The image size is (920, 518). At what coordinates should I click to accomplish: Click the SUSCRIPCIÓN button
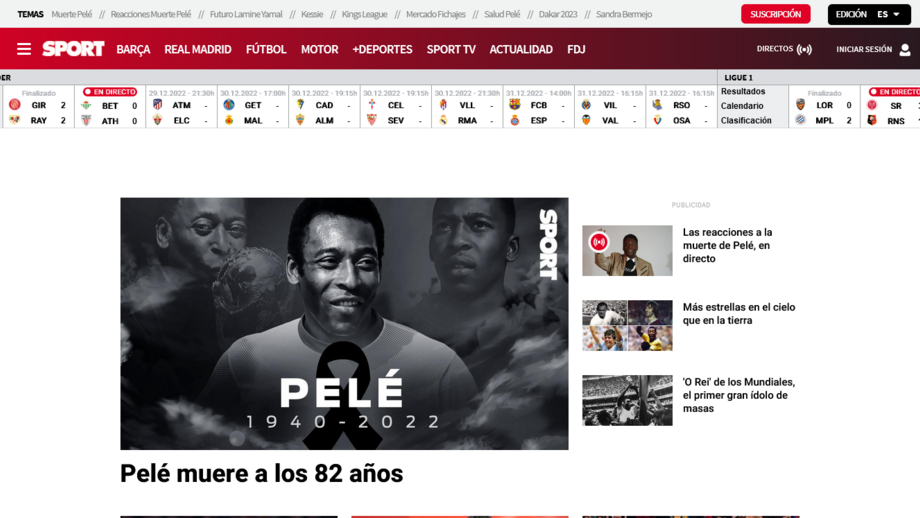click(x=776, y=14)
